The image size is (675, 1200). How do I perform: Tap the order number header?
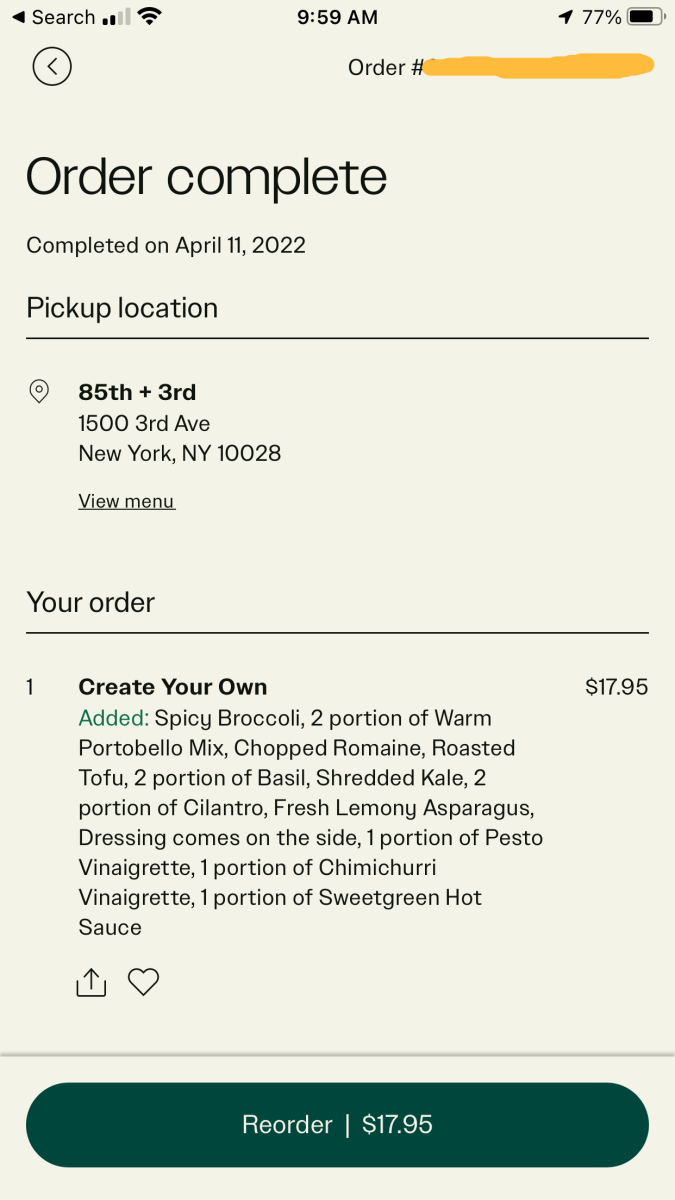coord(500,67)
